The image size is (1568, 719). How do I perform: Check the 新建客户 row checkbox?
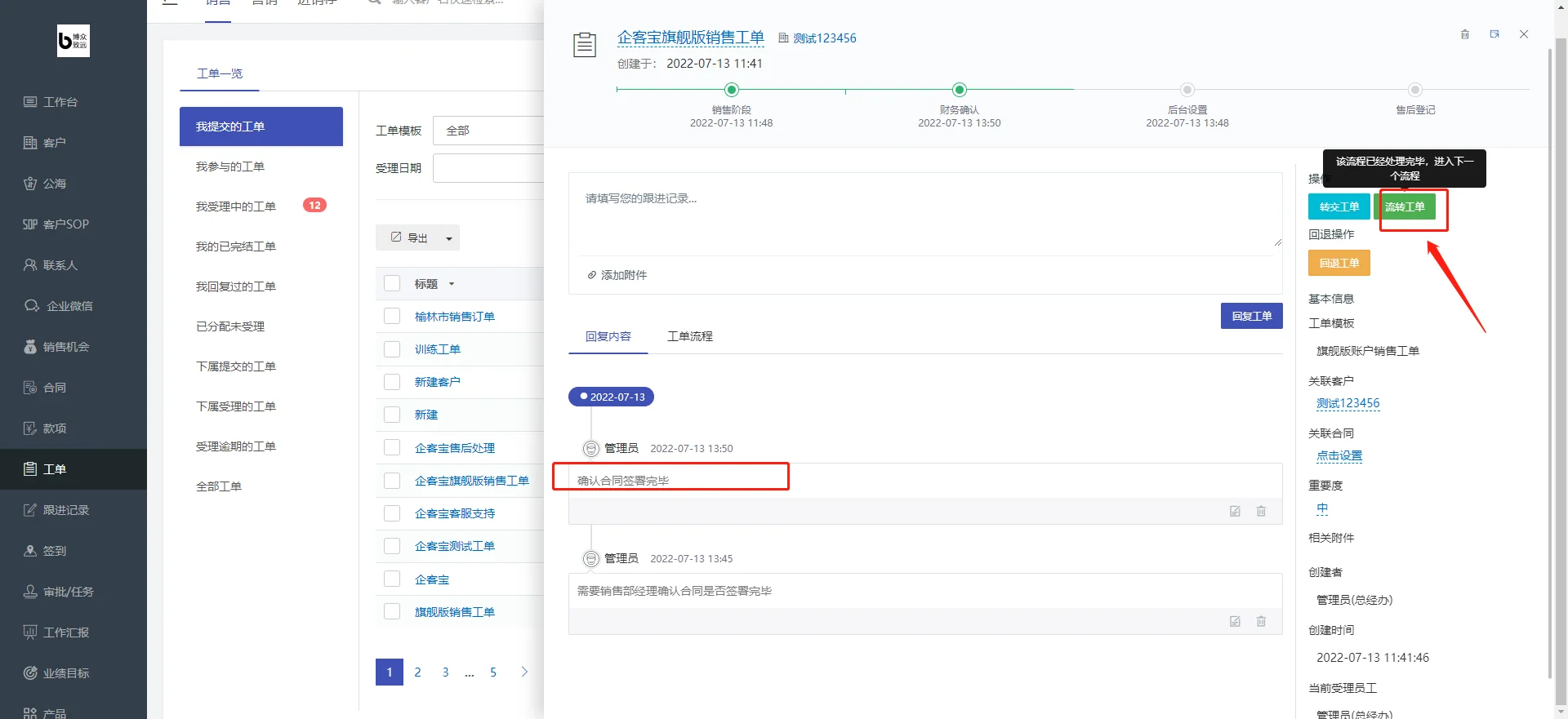point(392,381)
